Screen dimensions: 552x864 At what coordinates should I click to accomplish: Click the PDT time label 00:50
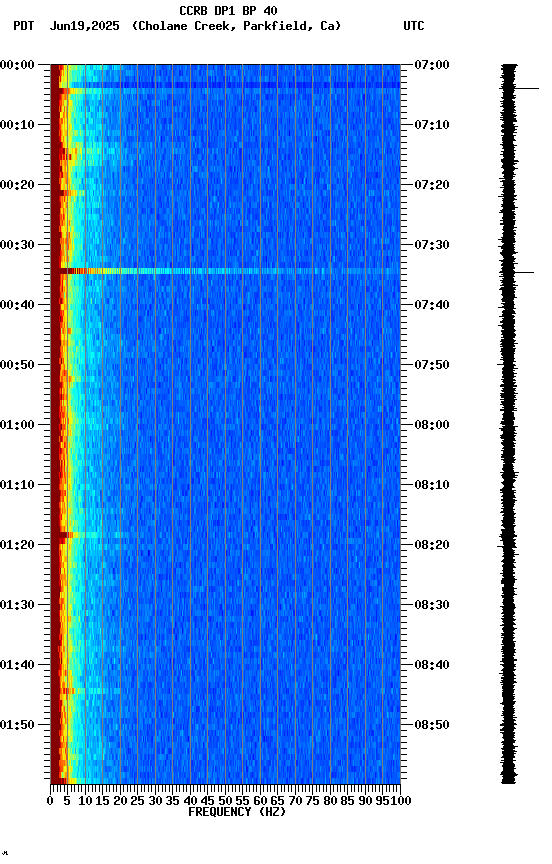(17, 365)
